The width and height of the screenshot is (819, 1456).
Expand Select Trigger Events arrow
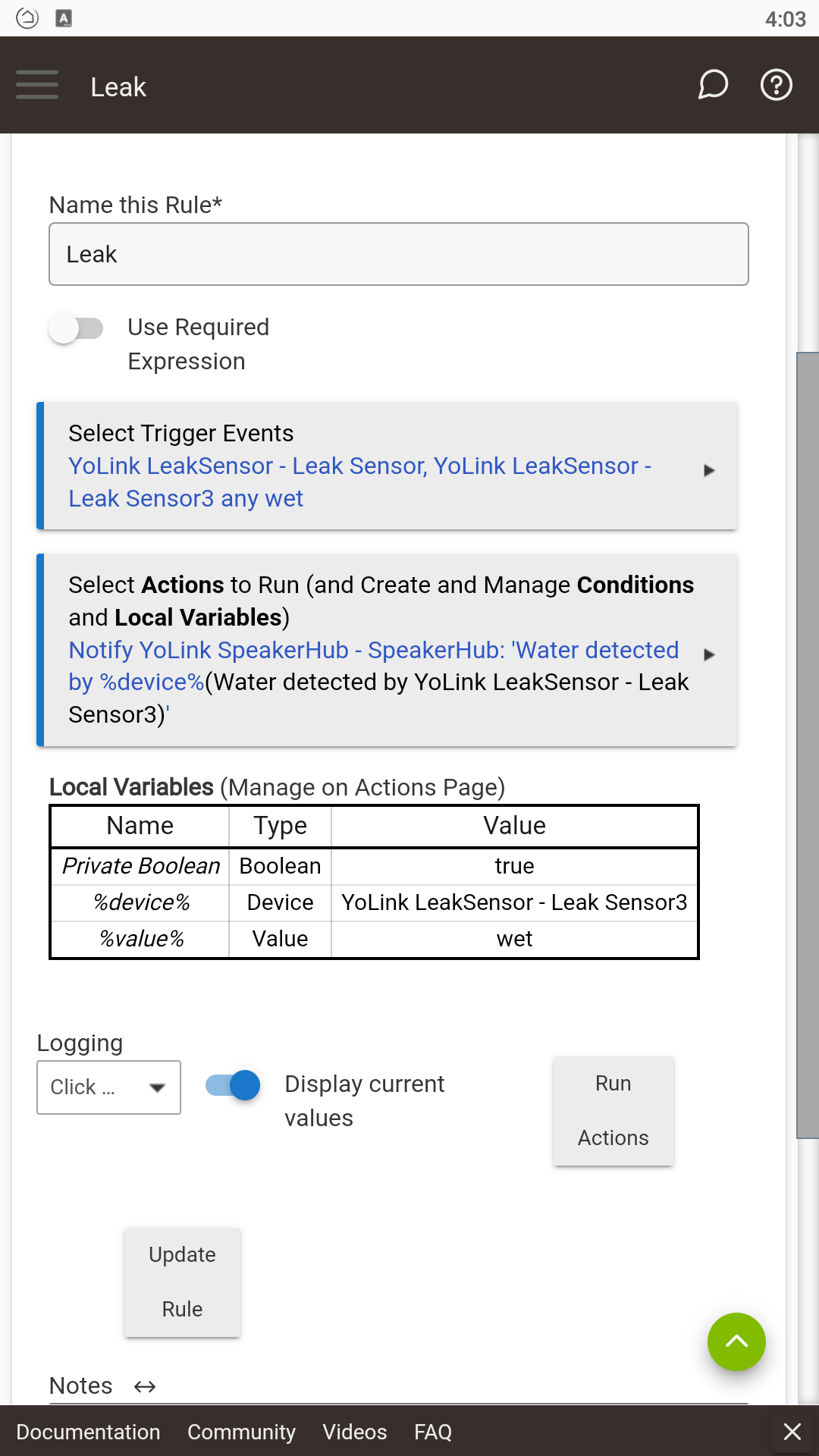coord(709,470)
